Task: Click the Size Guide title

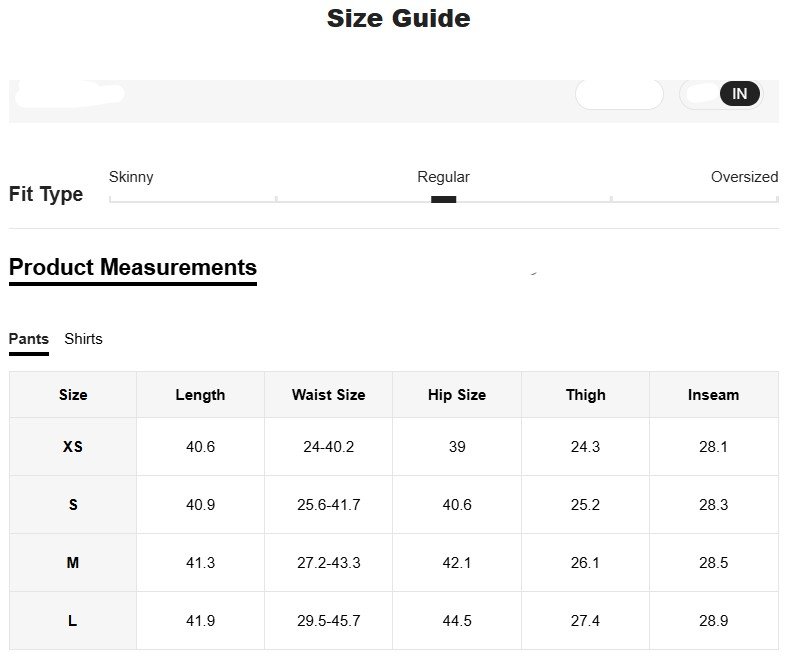Action: 398,18
